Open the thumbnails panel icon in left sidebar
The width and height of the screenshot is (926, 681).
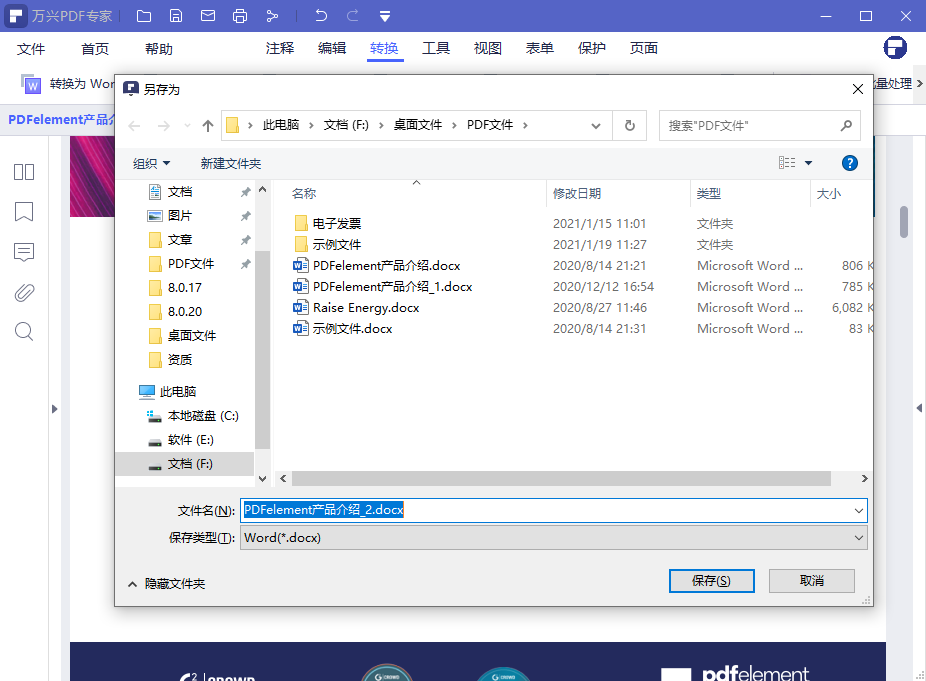(x=24, y=172)
